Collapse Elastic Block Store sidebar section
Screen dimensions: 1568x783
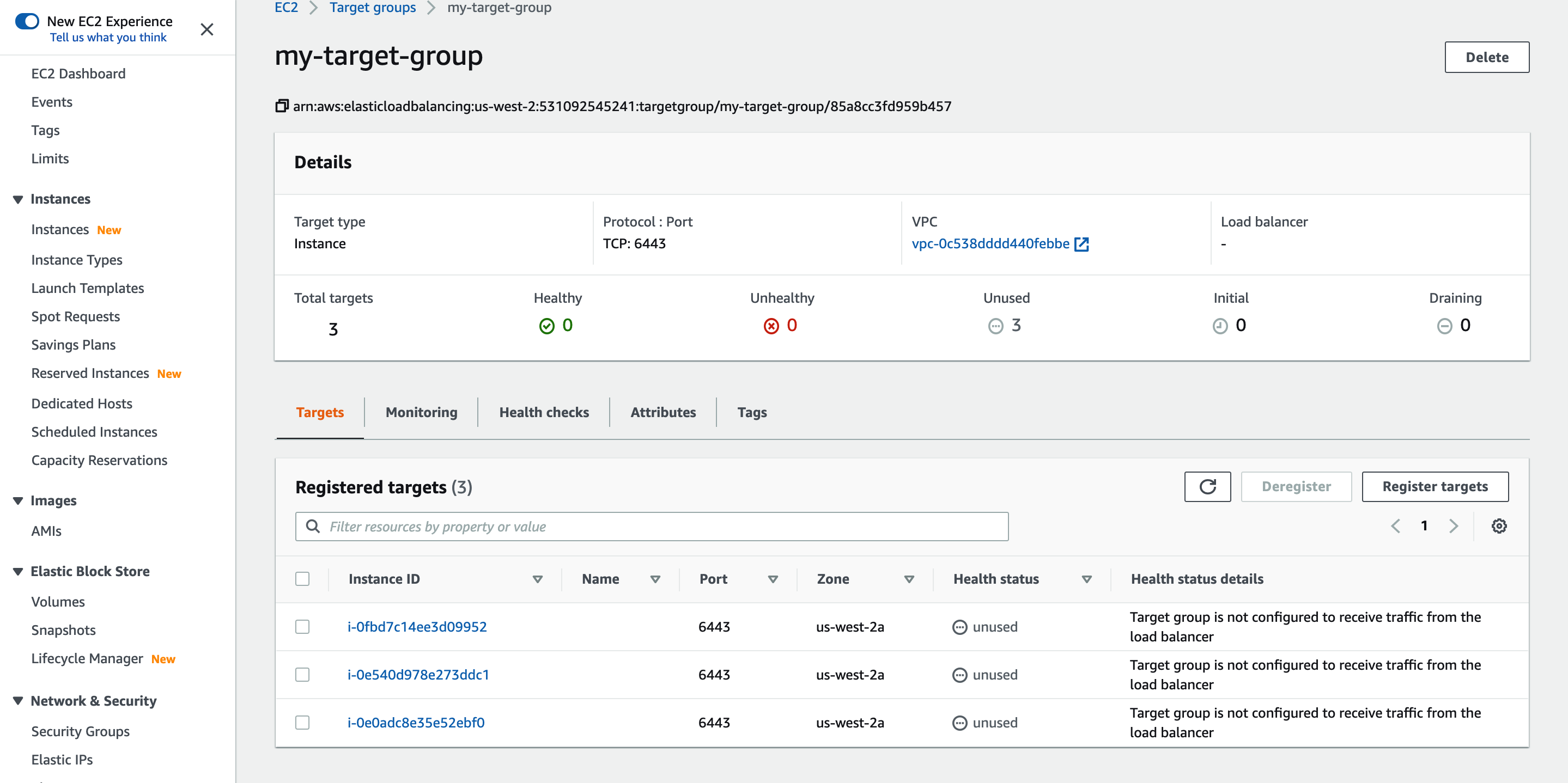point(19,572)
